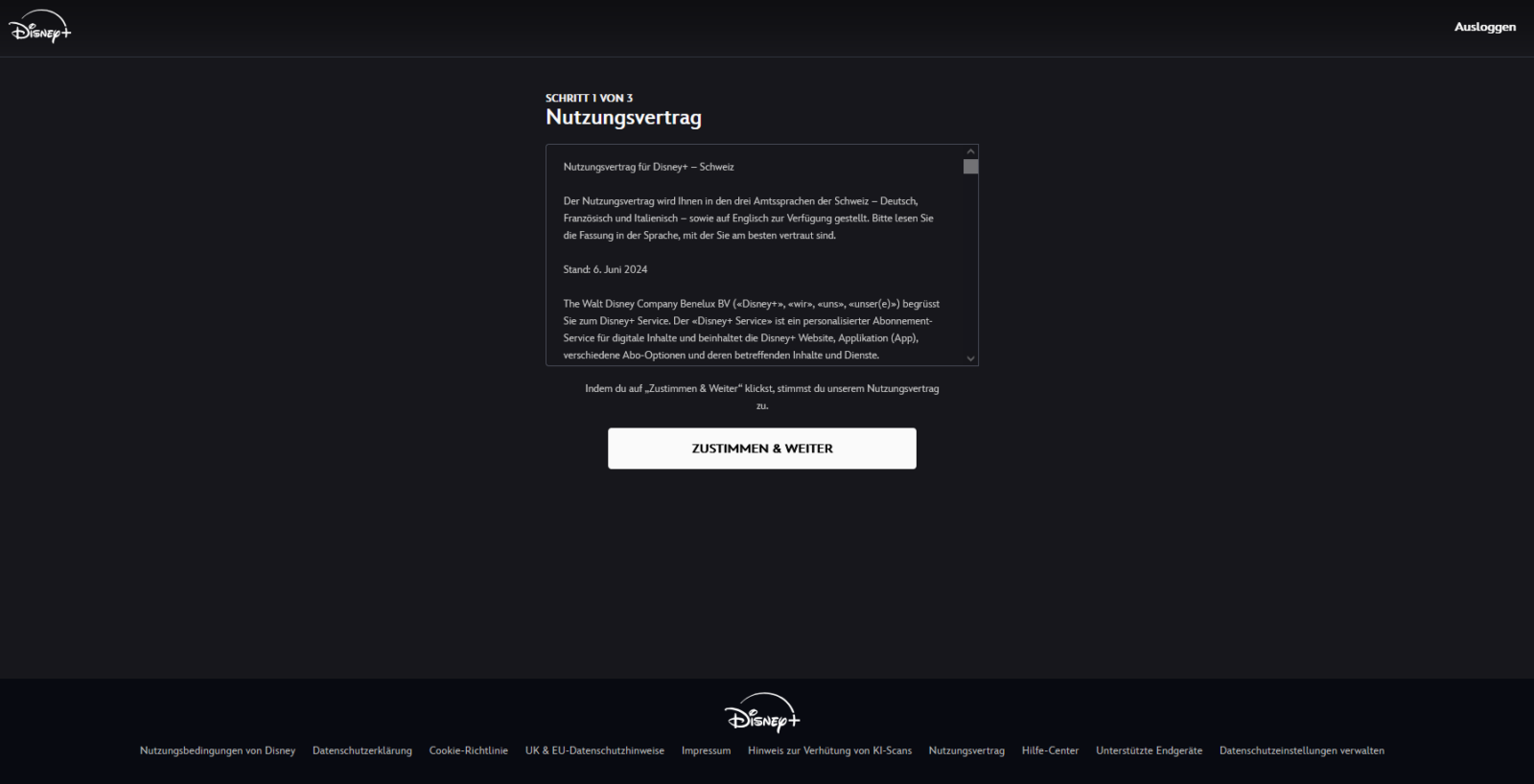
Task: Open Nutzungsbedingungen von Disney footer link
Action: click(218, 750)
